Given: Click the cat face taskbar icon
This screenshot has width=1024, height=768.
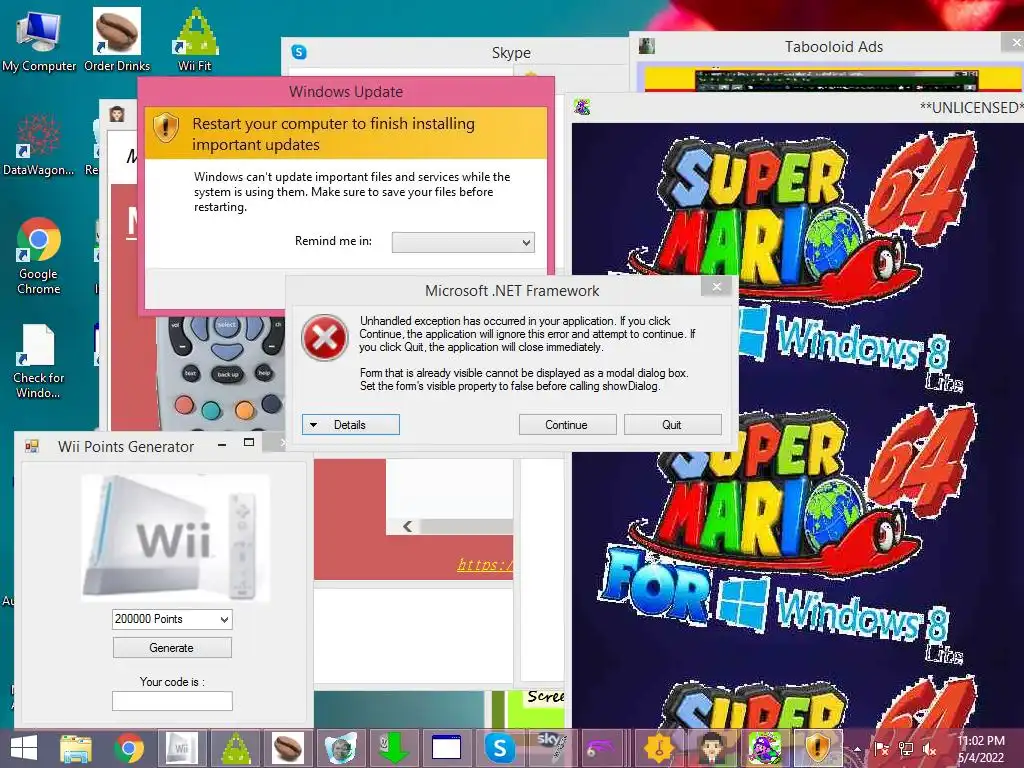Looking at the screenshot, I should click(341, 748).
